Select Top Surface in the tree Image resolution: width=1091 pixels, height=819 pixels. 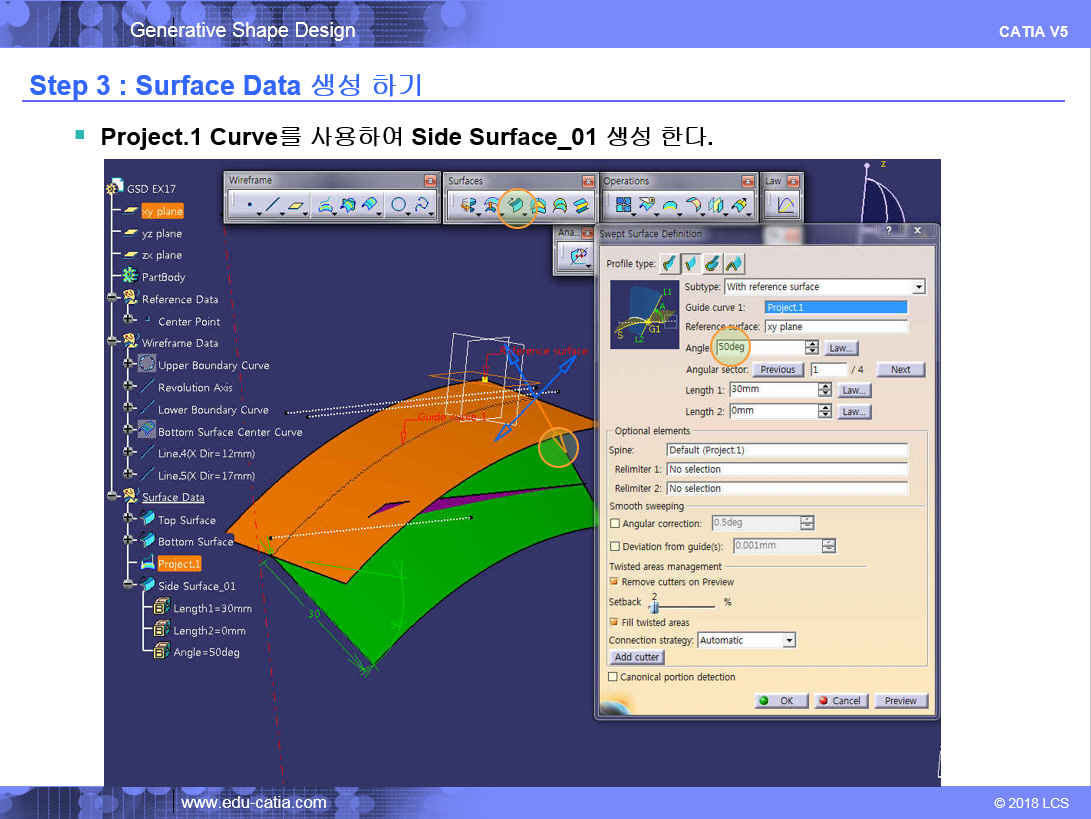(x=186, y=520)
